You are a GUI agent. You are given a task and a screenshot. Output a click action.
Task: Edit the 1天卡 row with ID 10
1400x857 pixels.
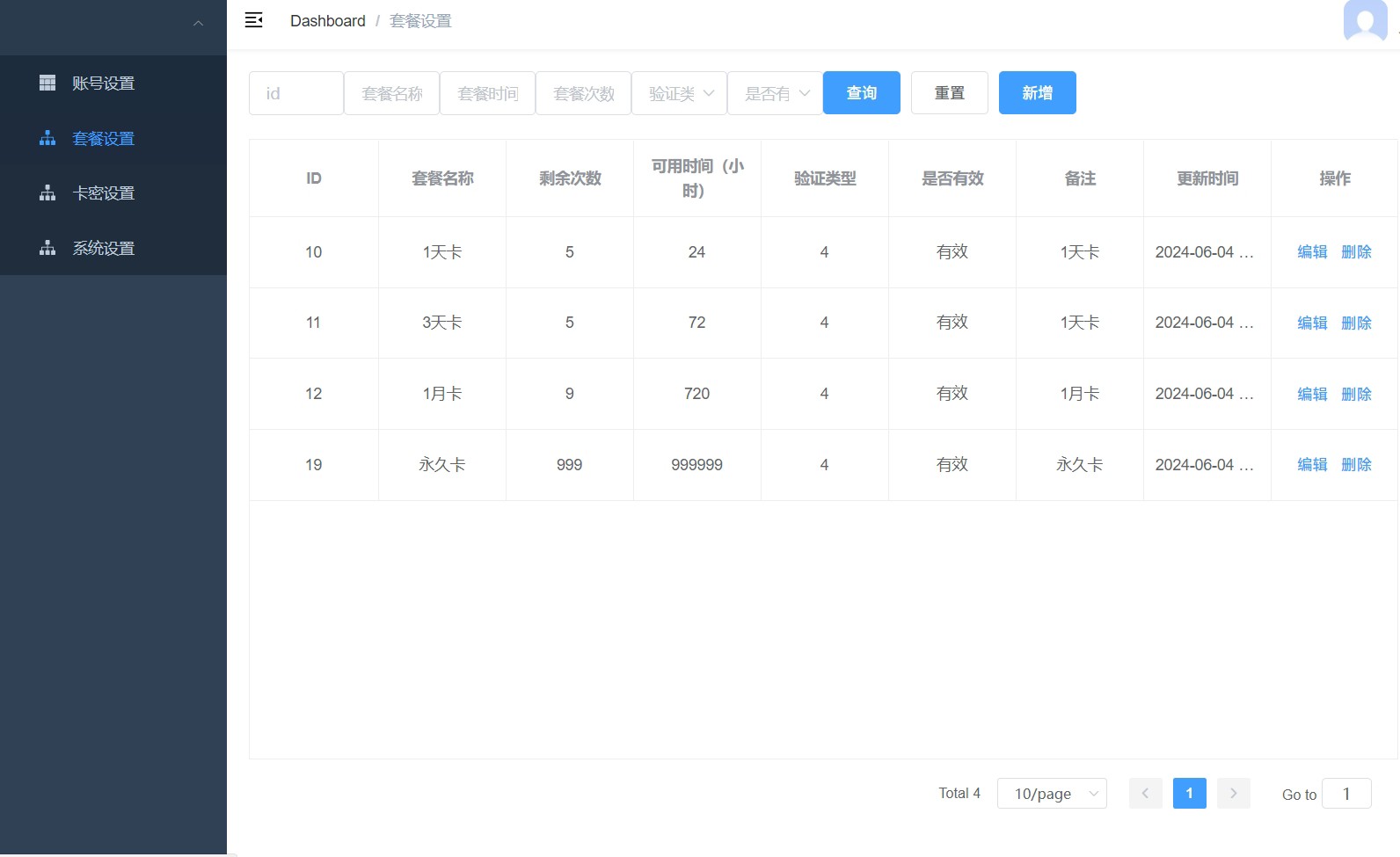(1312, 252)
